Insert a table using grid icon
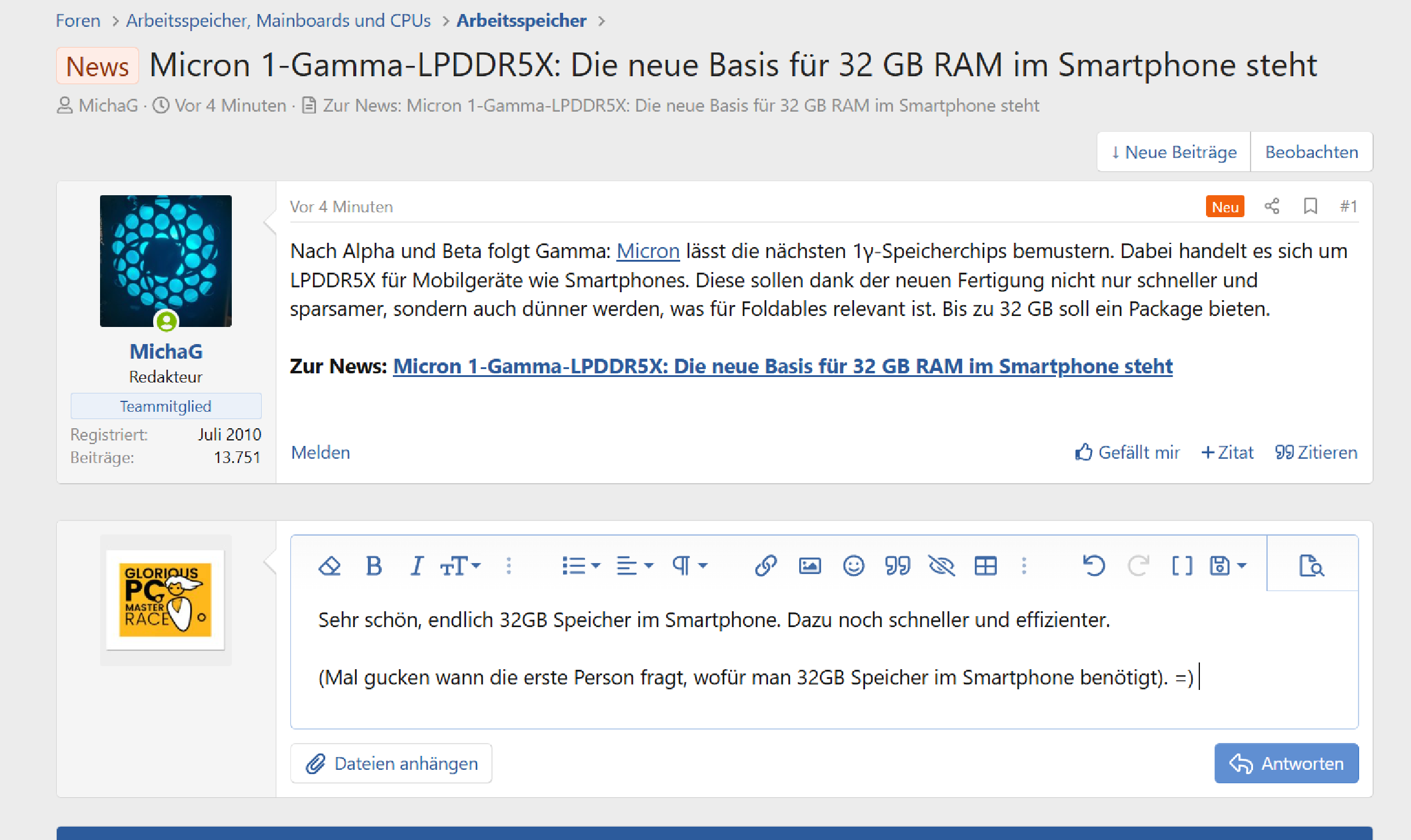Viewport: 1411px width, 840px height. point(985,565)
